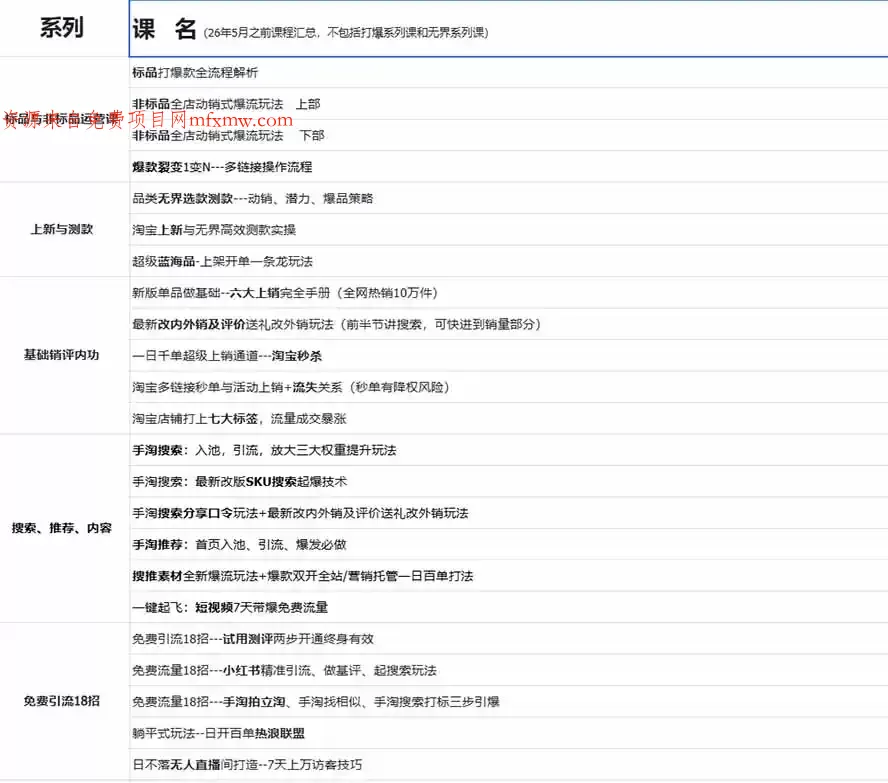Select the 免费引流18招 series cell
This screenshot has height=783, width=888.
(x=64, y=701)
